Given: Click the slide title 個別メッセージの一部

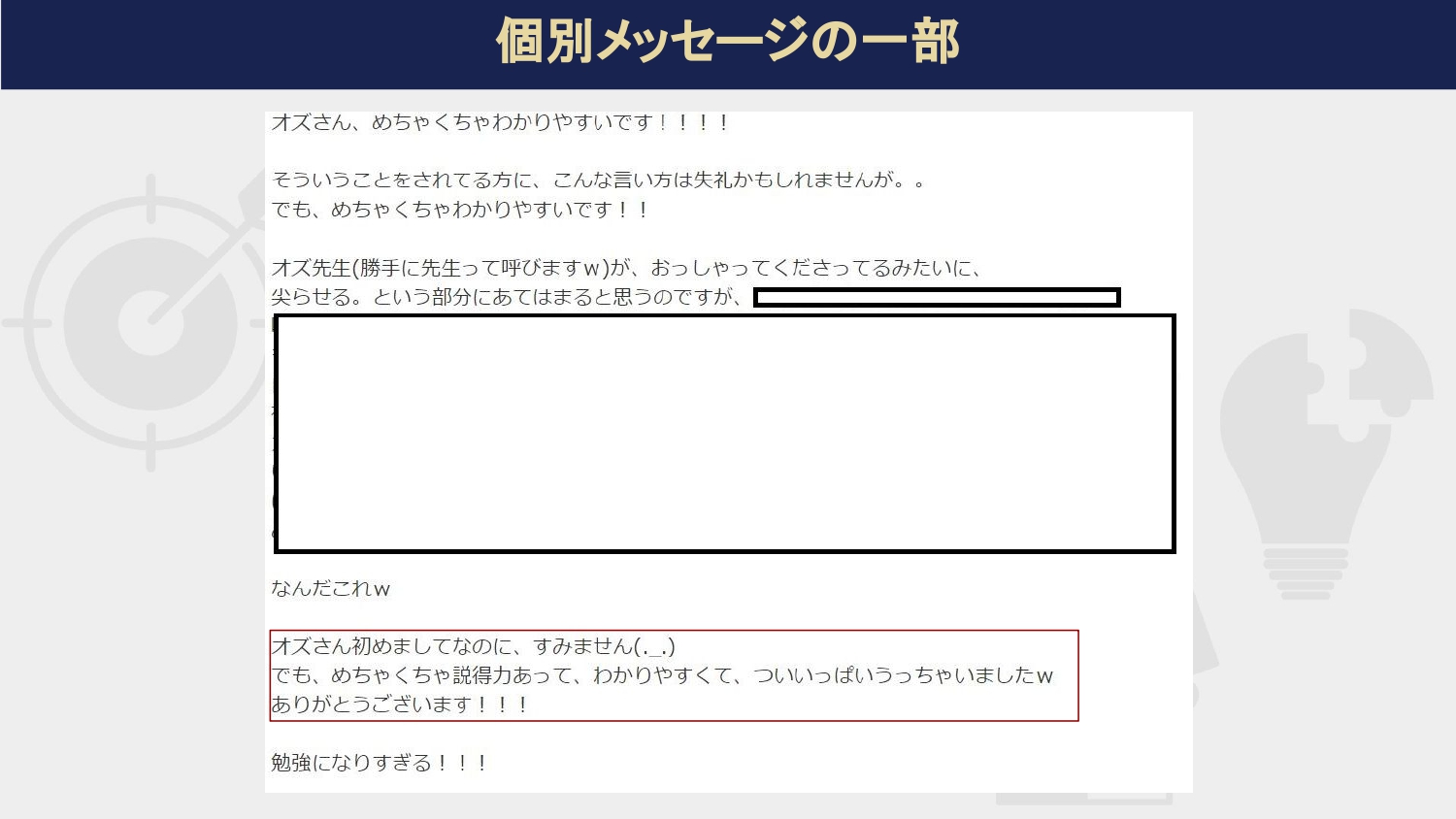Looking at the screenshot, I should click(727, 43).
